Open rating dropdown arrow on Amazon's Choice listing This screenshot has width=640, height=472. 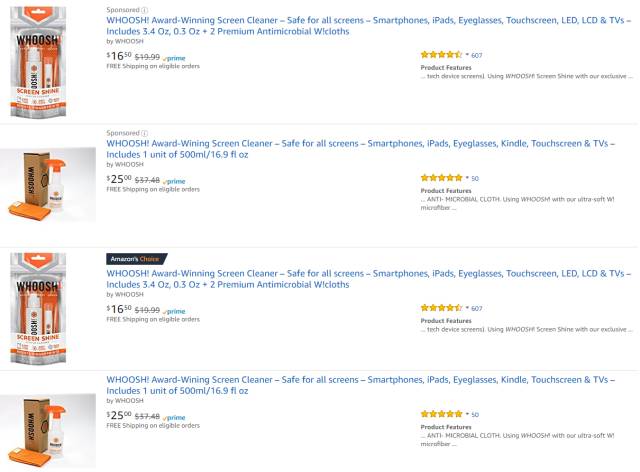click(x=466, y=308)
